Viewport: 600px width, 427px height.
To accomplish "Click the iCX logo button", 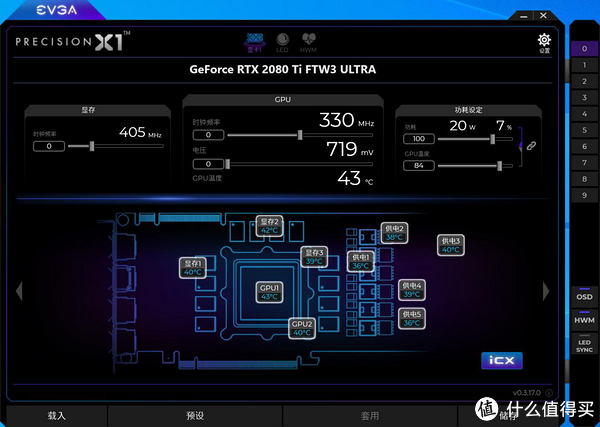I will 502,360.
